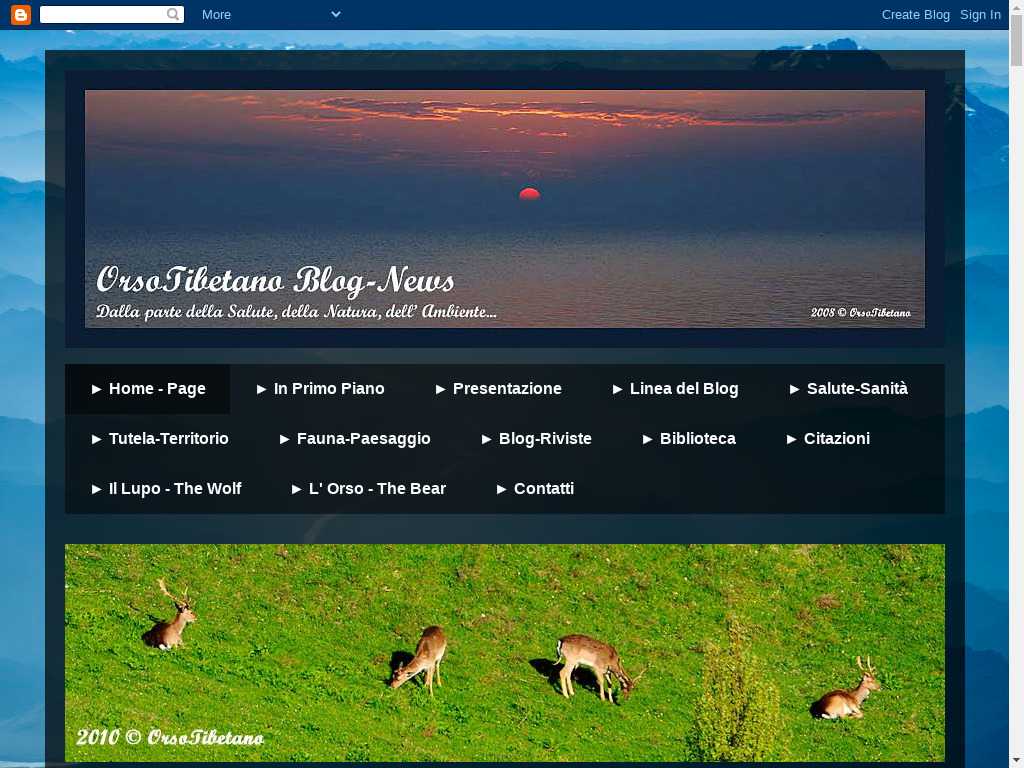Select Linea del Blog tab
The height and width of the screenshot is (768, 1024).
pyautogui.click(x=675, y=389)
